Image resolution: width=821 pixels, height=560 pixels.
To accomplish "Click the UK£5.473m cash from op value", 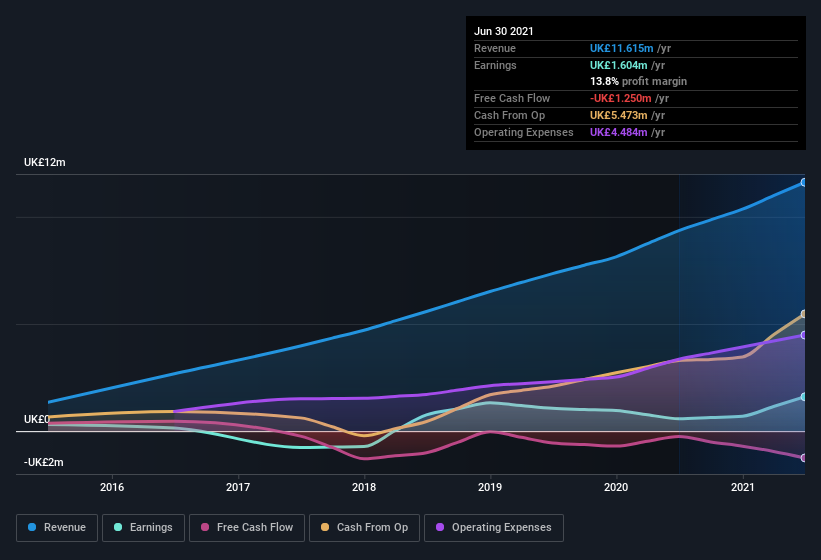I will coord(618,115).
